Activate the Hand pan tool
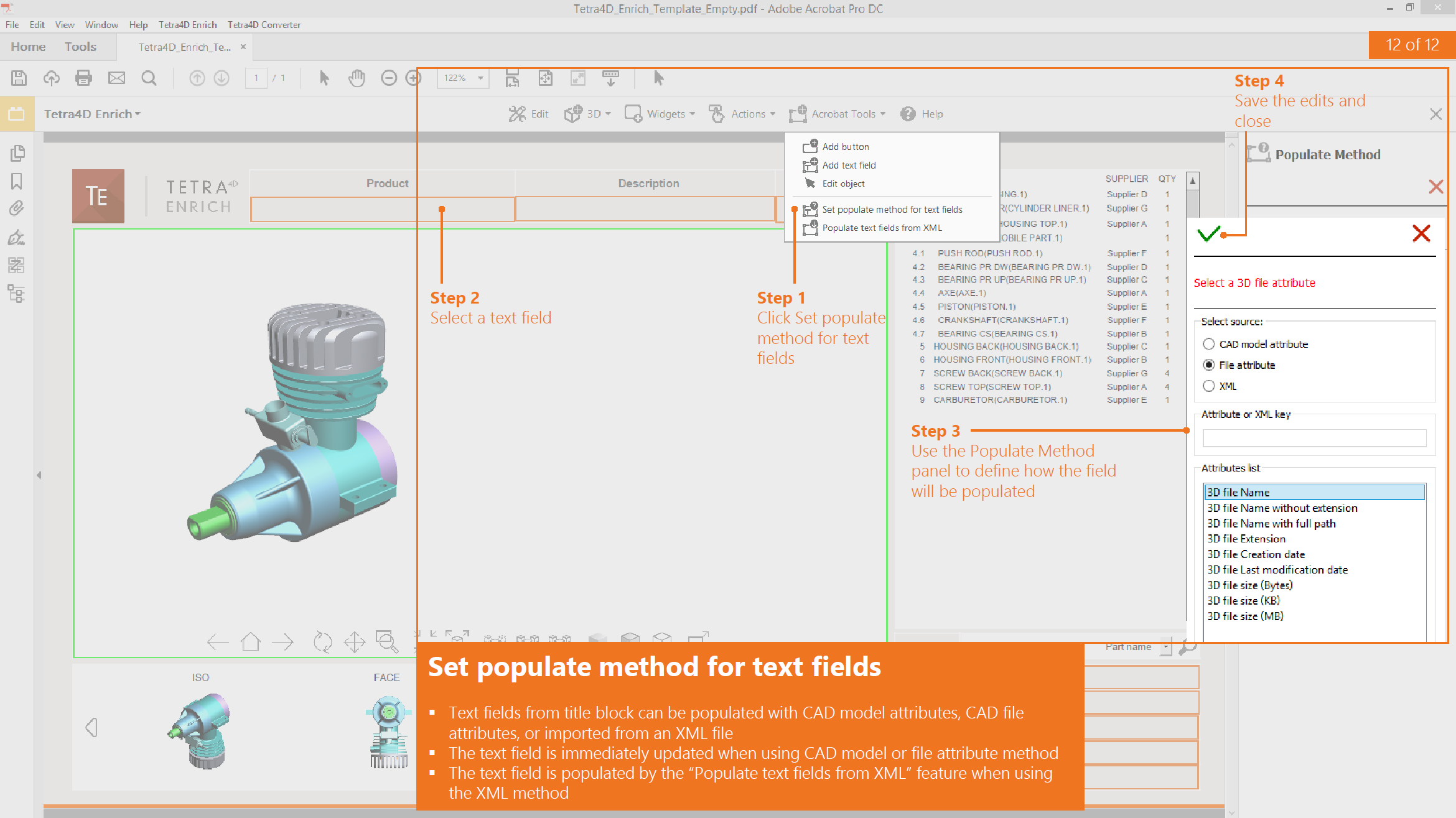The height and width of the screenshot is (818, 1456). click(x=357, y=78)
